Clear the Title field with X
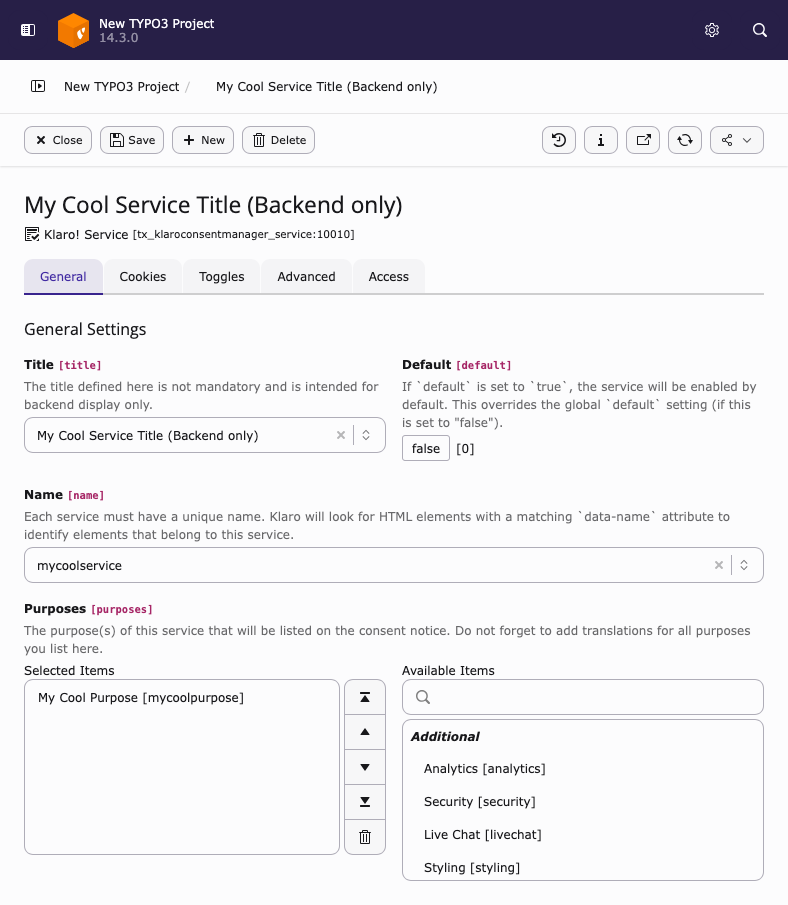788x905 pixels. [341, 435]
